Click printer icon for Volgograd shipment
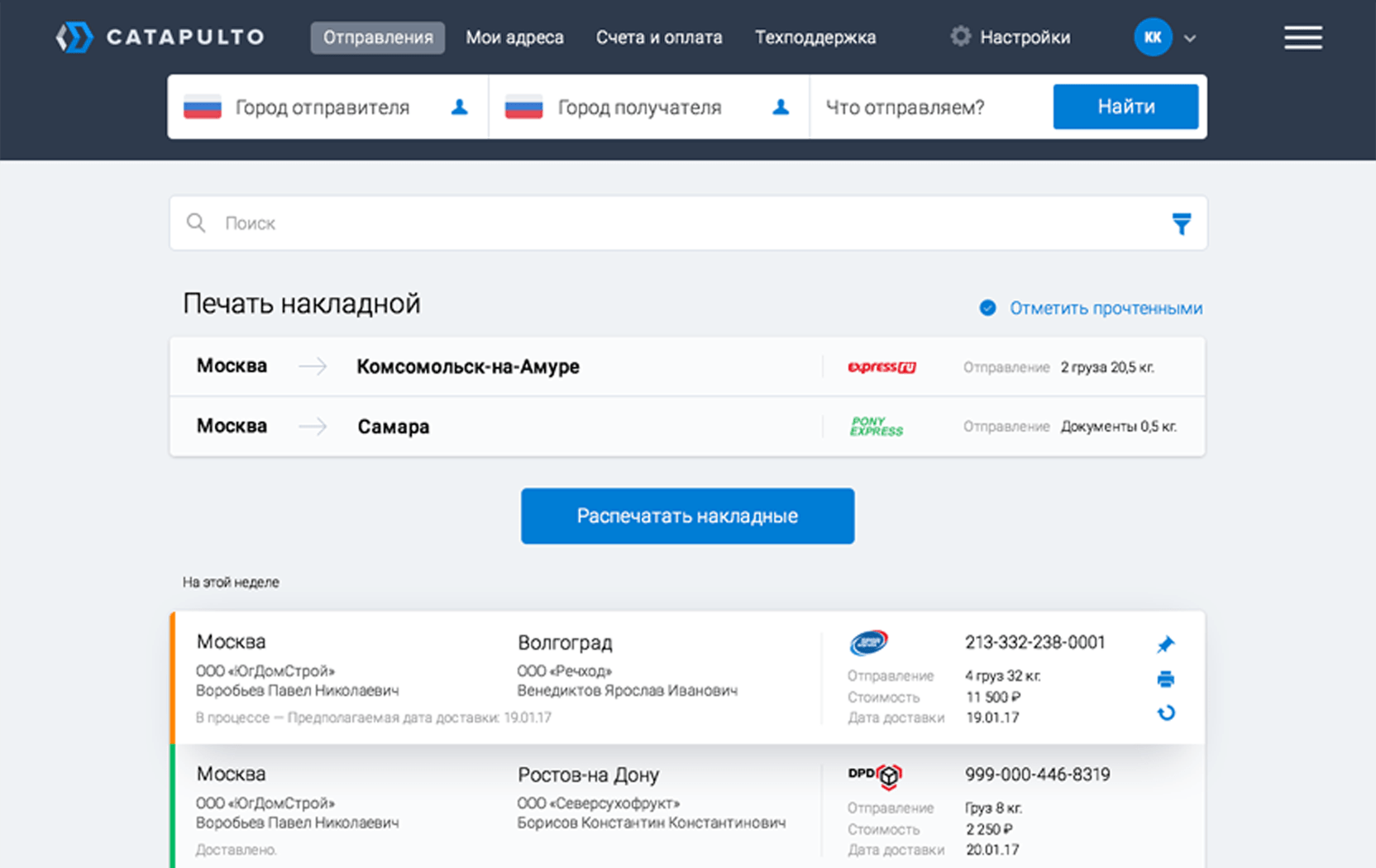The width and height of the screenshot is (1376, 868). point(1166,679)
